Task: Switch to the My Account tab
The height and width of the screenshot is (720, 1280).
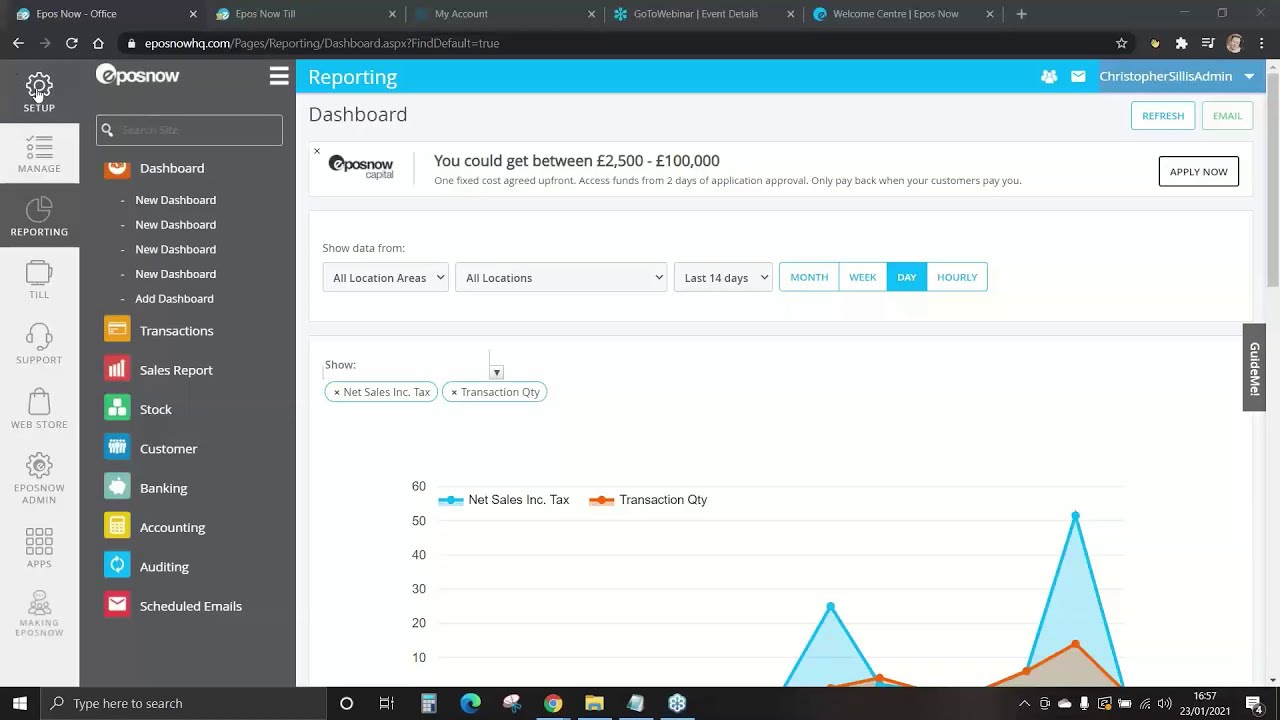Action: 503,14
